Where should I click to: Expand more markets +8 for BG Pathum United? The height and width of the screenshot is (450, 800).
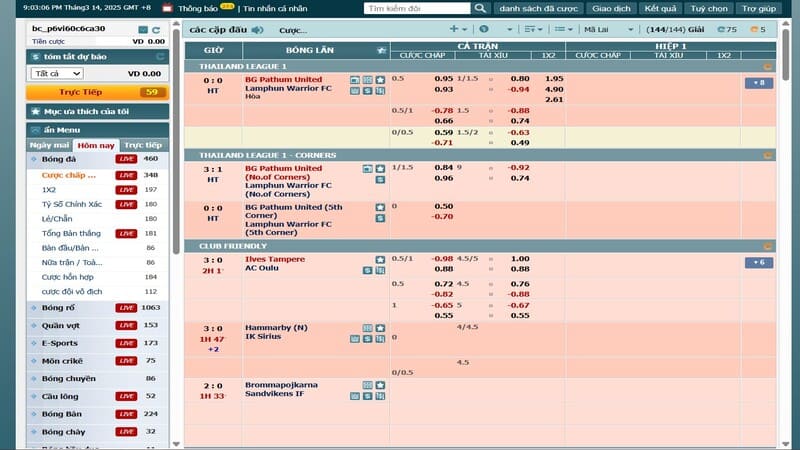[759, 83]
